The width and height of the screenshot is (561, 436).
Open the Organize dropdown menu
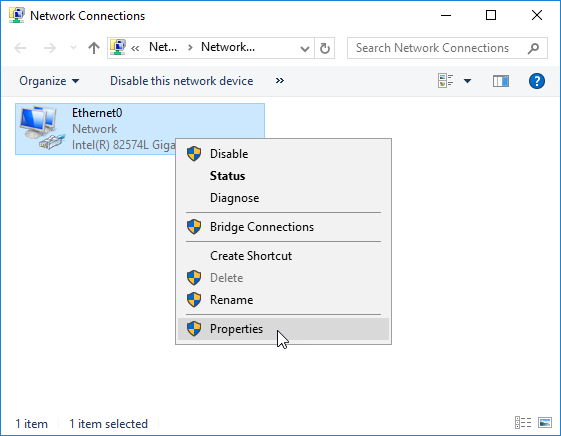(49, 81)
